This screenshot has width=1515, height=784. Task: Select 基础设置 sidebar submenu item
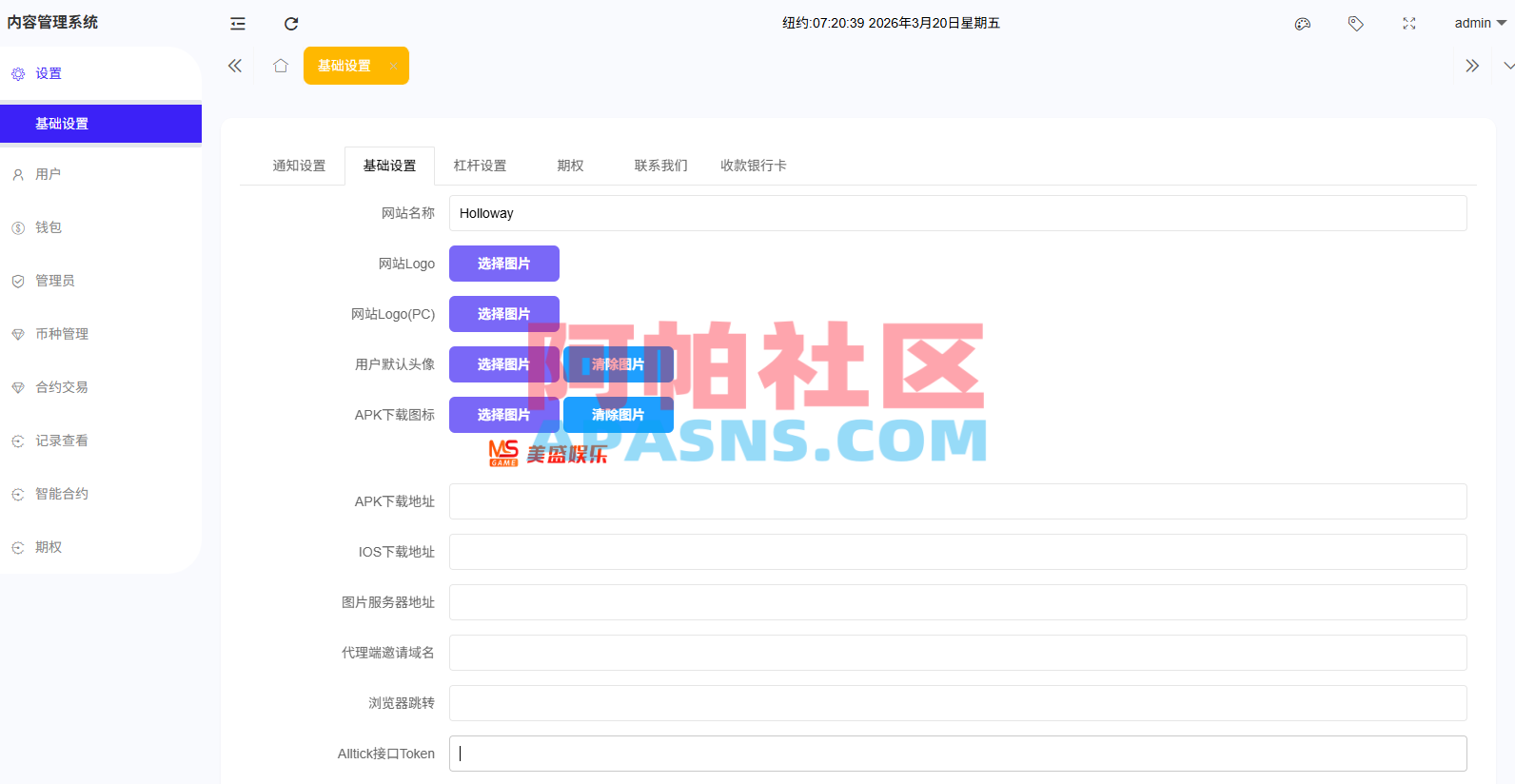(x=101, y=124)
